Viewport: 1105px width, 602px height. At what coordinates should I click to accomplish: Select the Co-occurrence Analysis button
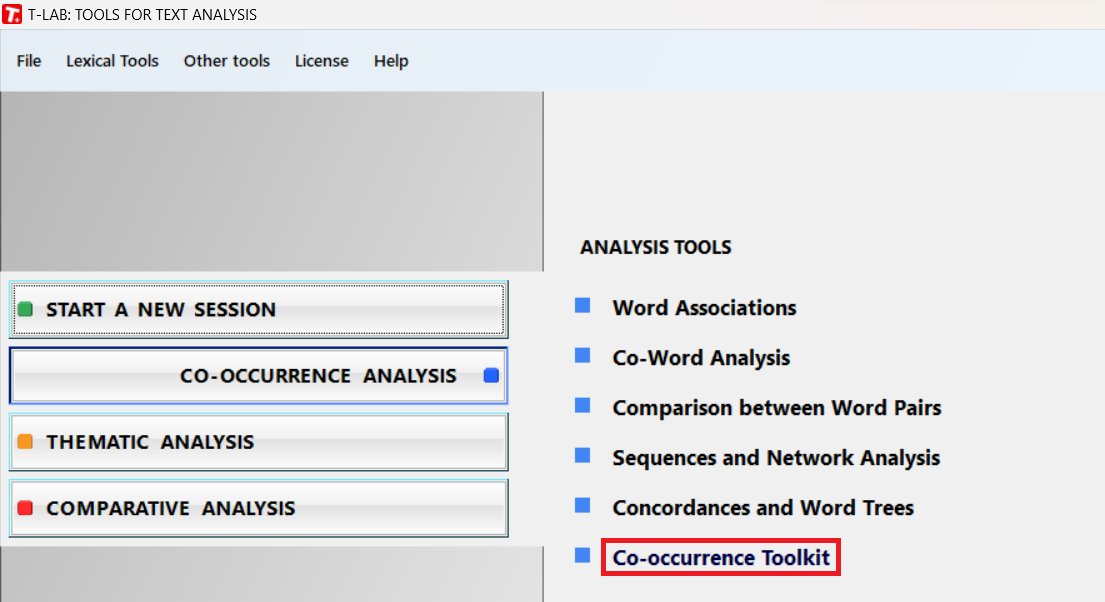(259, 376)
